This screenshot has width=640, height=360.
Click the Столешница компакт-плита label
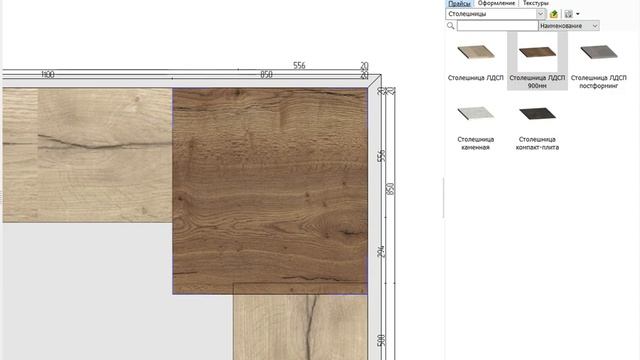point(537,143)
